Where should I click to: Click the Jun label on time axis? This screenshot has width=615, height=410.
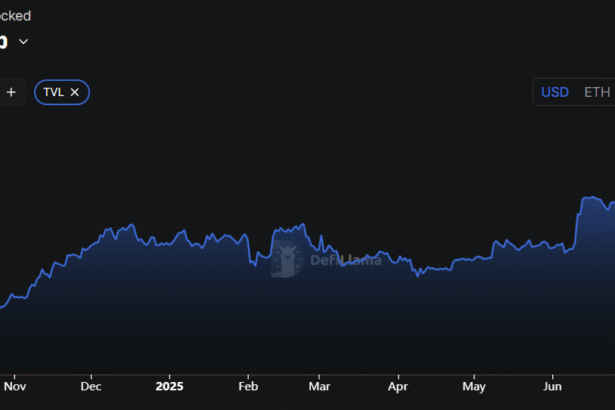pos(552,386)
